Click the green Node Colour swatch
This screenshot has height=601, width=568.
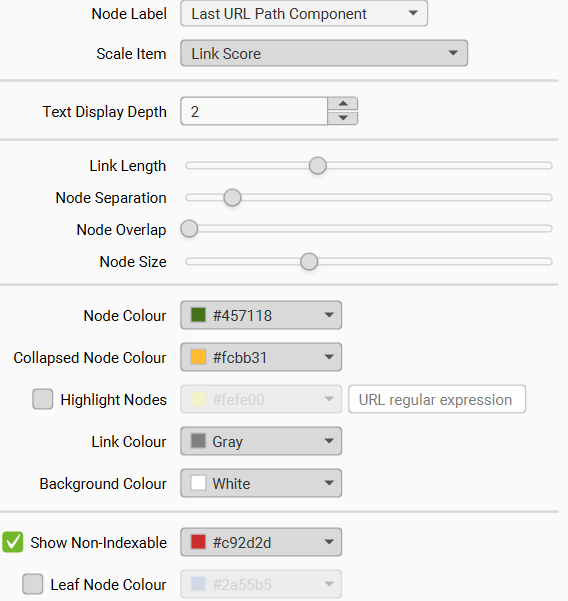pos(198,315)
